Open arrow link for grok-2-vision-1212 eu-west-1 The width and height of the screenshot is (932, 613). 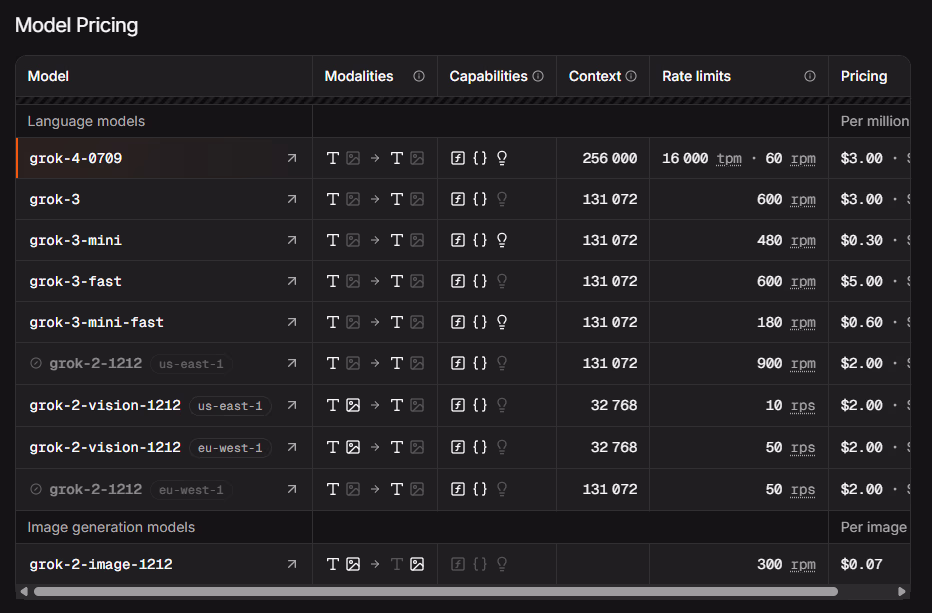292,447
